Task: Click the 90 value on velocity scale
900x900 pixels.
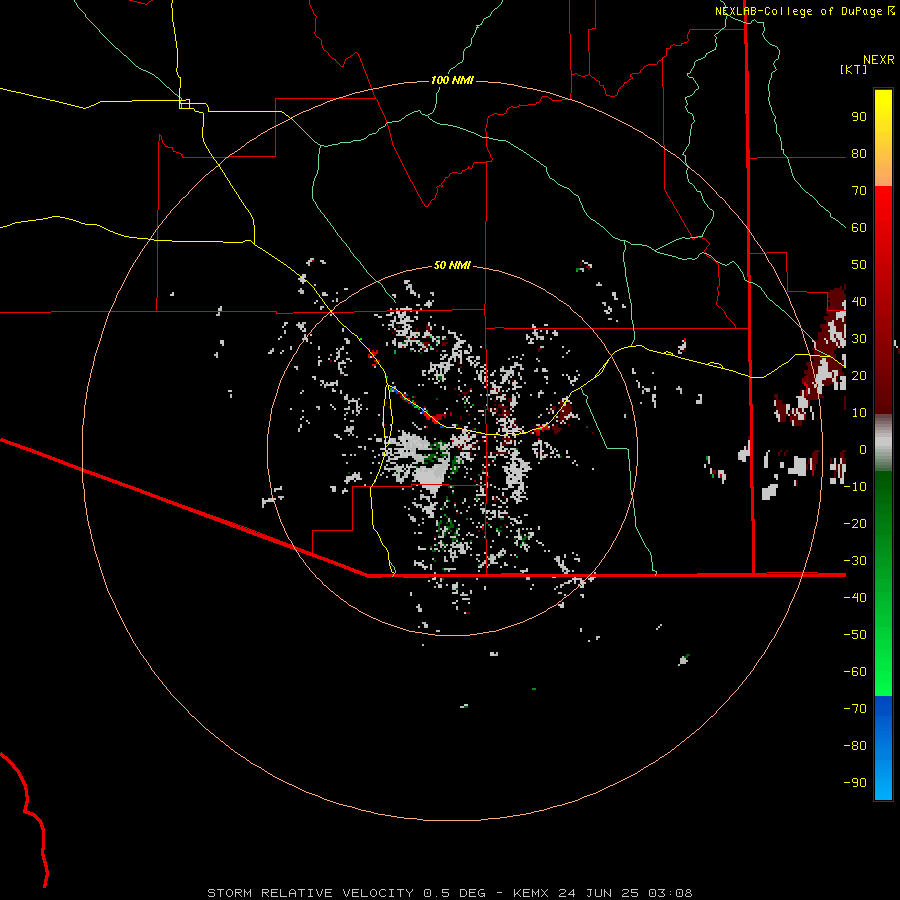Action: click(x=859, y=117)
